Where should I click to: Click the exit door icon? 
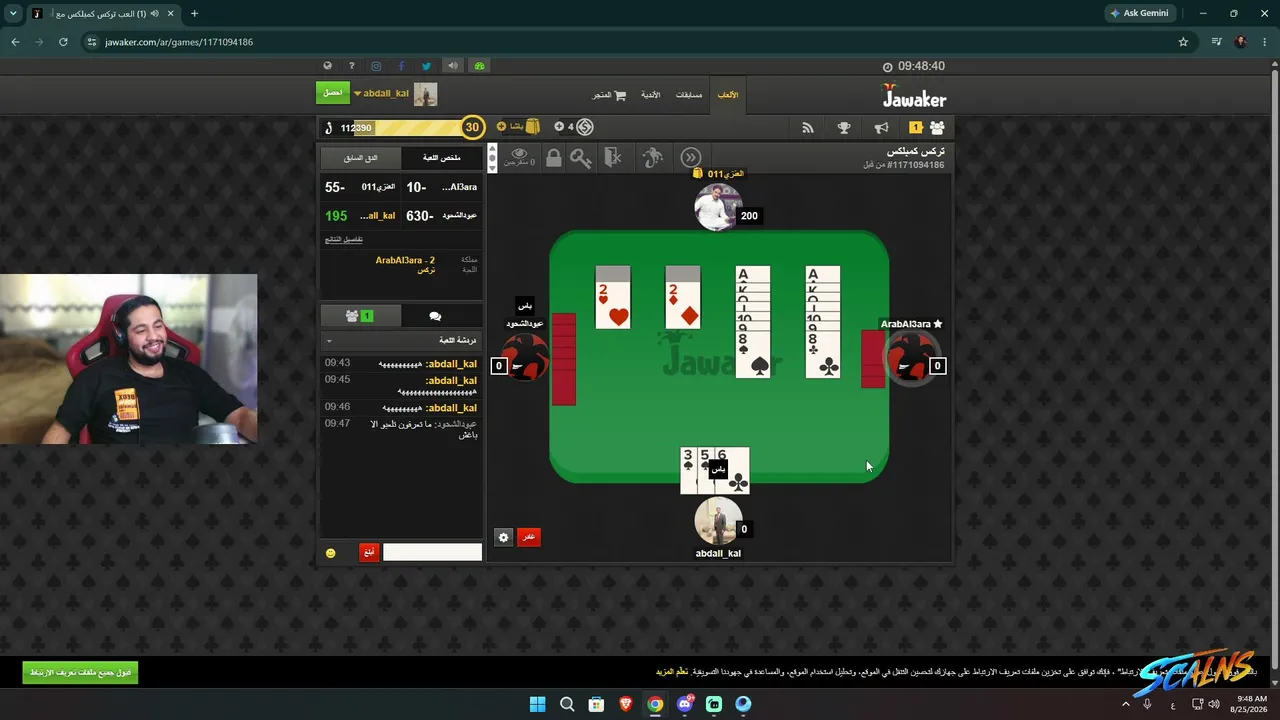click(613, 157)
